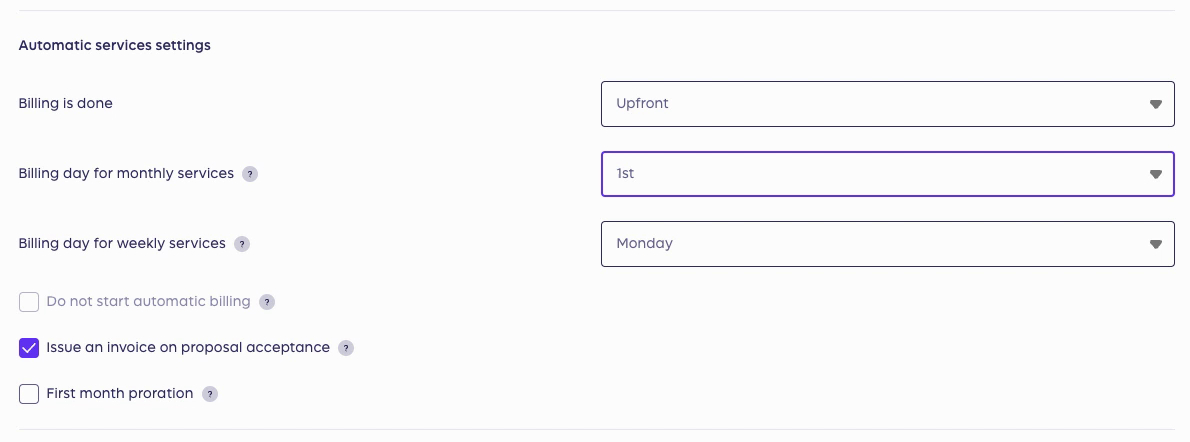Open Billing day for weekly services dropdown
The height and width of the screenshot is (442, 1190).
[887, 244]
